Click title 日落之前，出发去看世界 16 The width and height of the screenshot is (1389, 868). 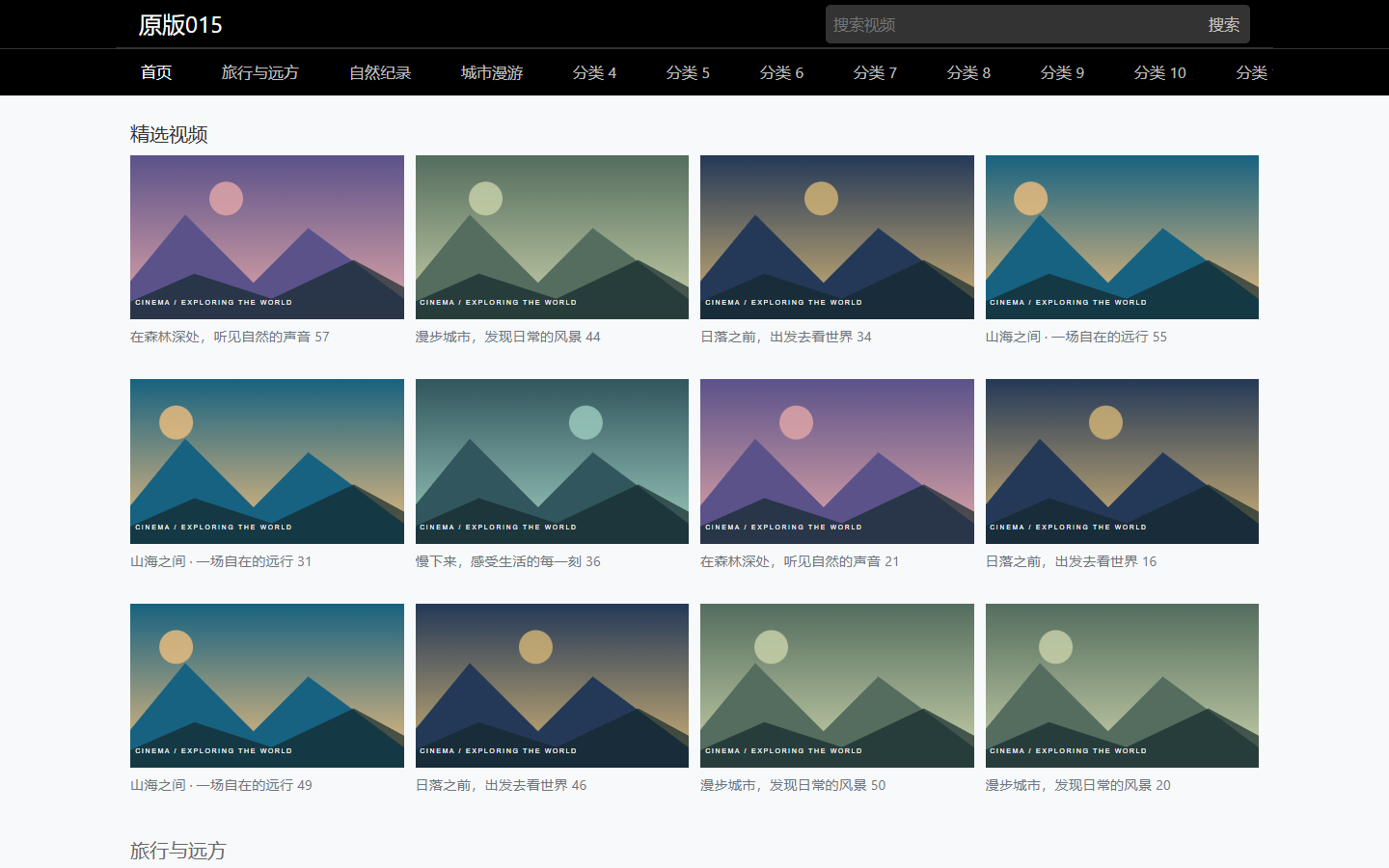tap(1072, 561)
